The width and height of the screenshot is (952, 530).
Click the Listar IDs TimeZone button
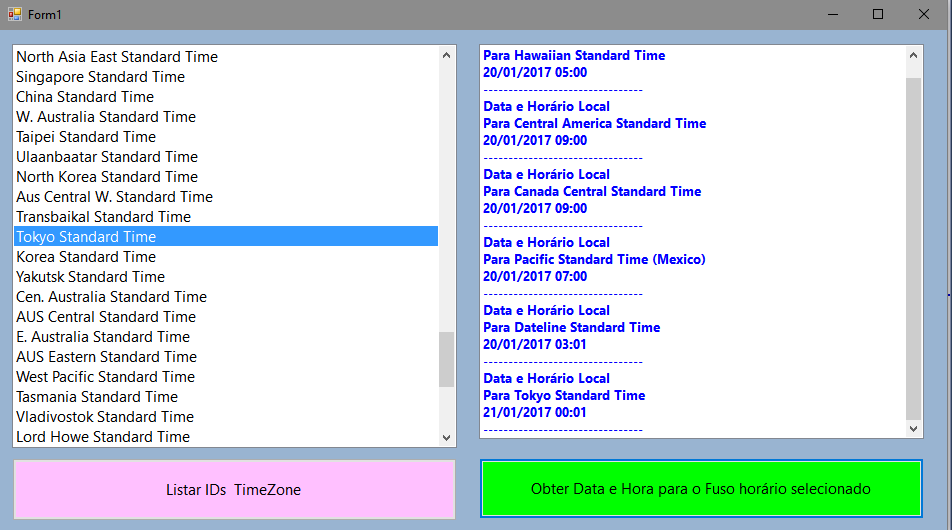pyautogui.click(x=234, y=489)
